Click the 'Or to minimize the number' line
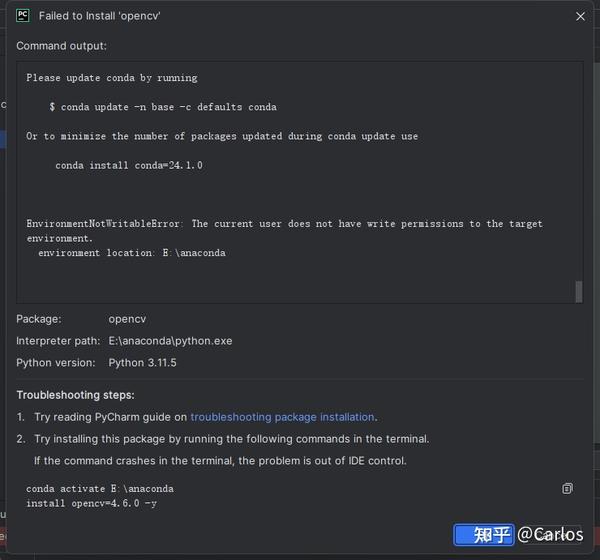600x560 pixels. (x=222, y=136)
